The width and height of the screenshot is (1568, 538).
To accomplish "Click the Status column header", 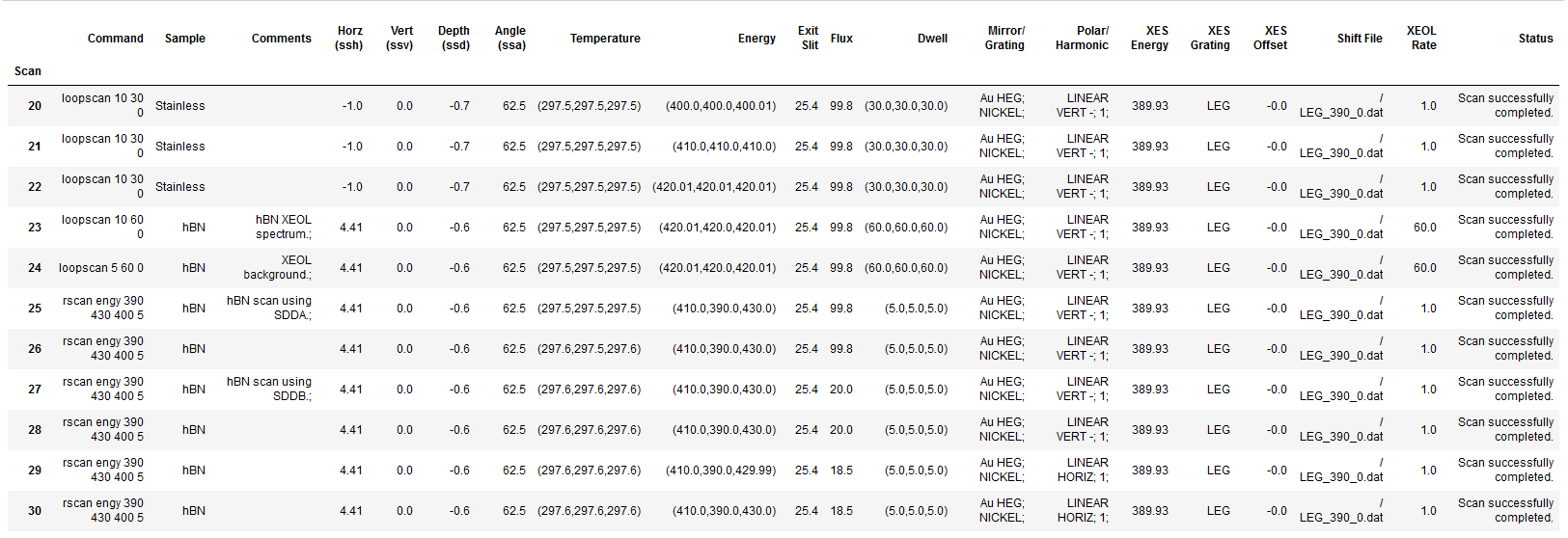I will tap(1535, 39).
